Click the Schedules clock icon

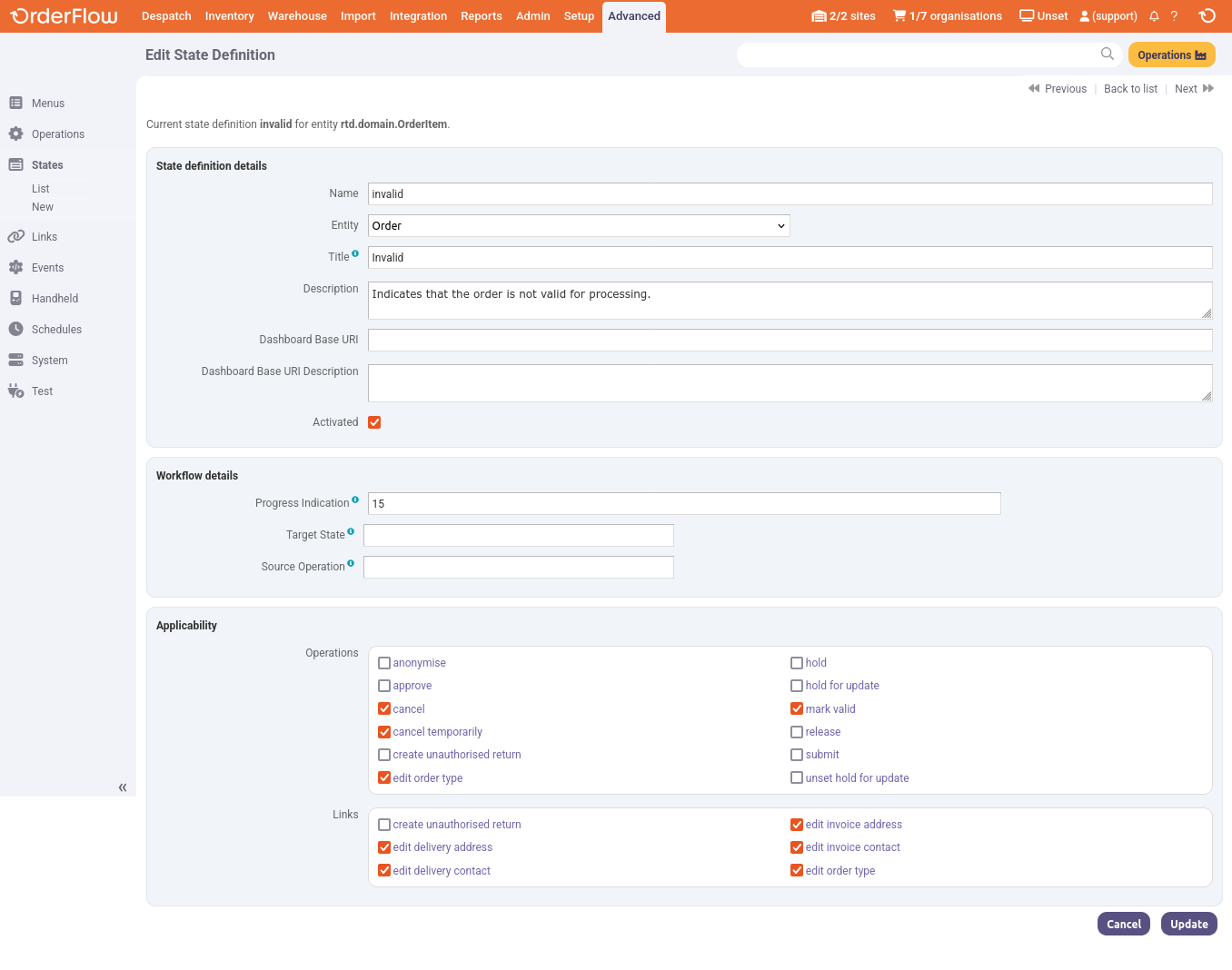15,330
